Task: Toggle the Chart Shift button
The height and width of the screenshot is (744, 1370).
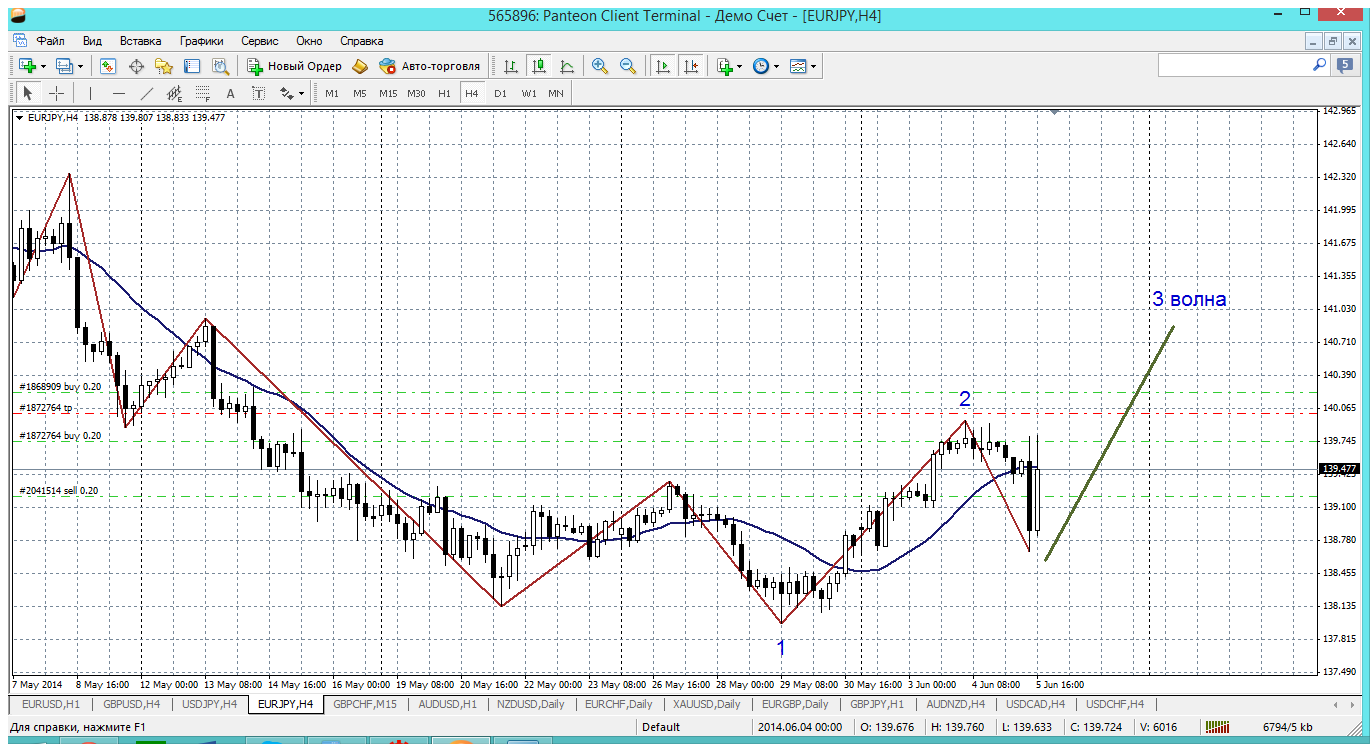Action: pyautogui.click(x=690, y=66)
